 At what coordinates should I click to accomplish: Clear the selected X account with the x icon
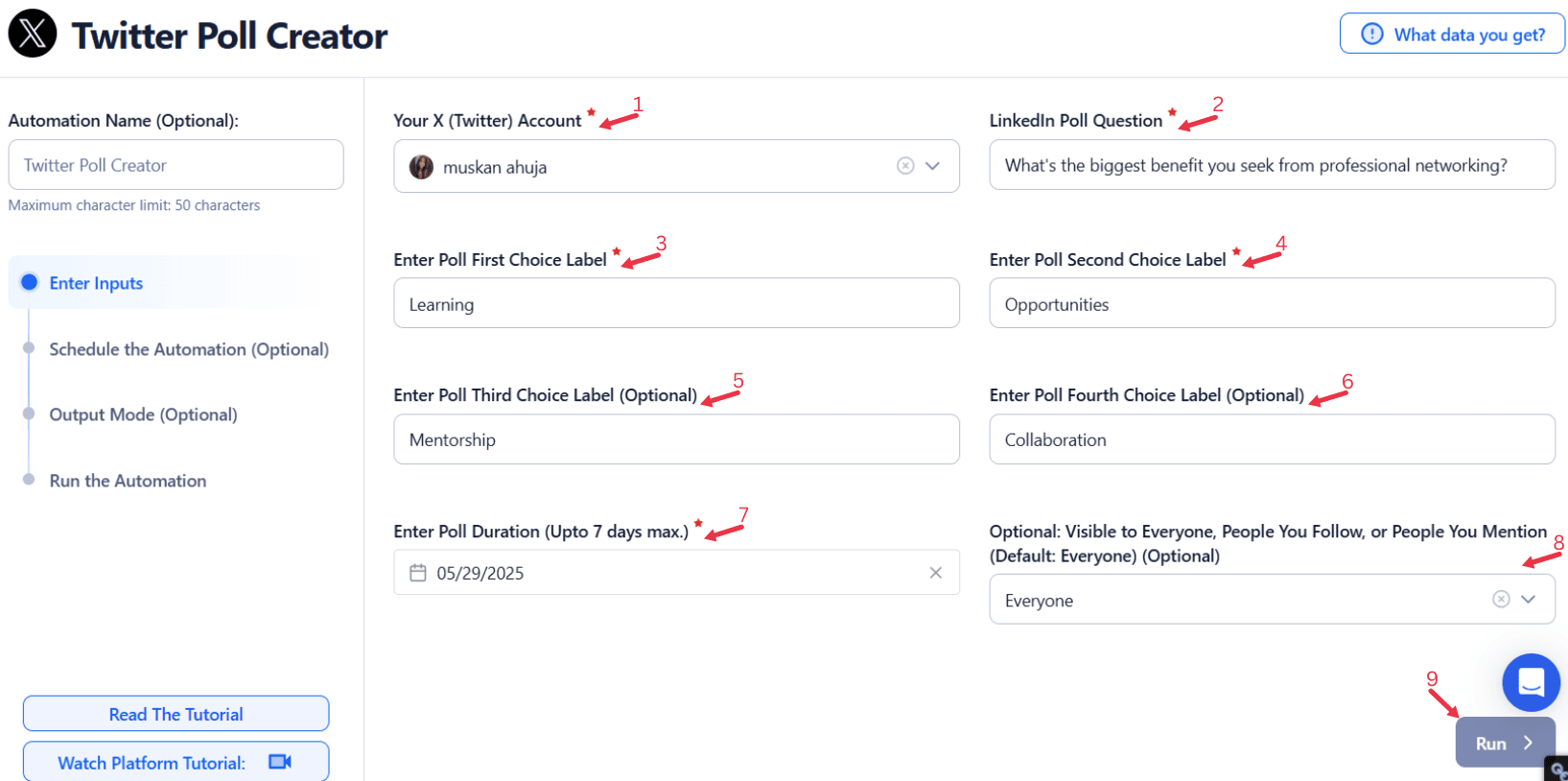(905, 166)
